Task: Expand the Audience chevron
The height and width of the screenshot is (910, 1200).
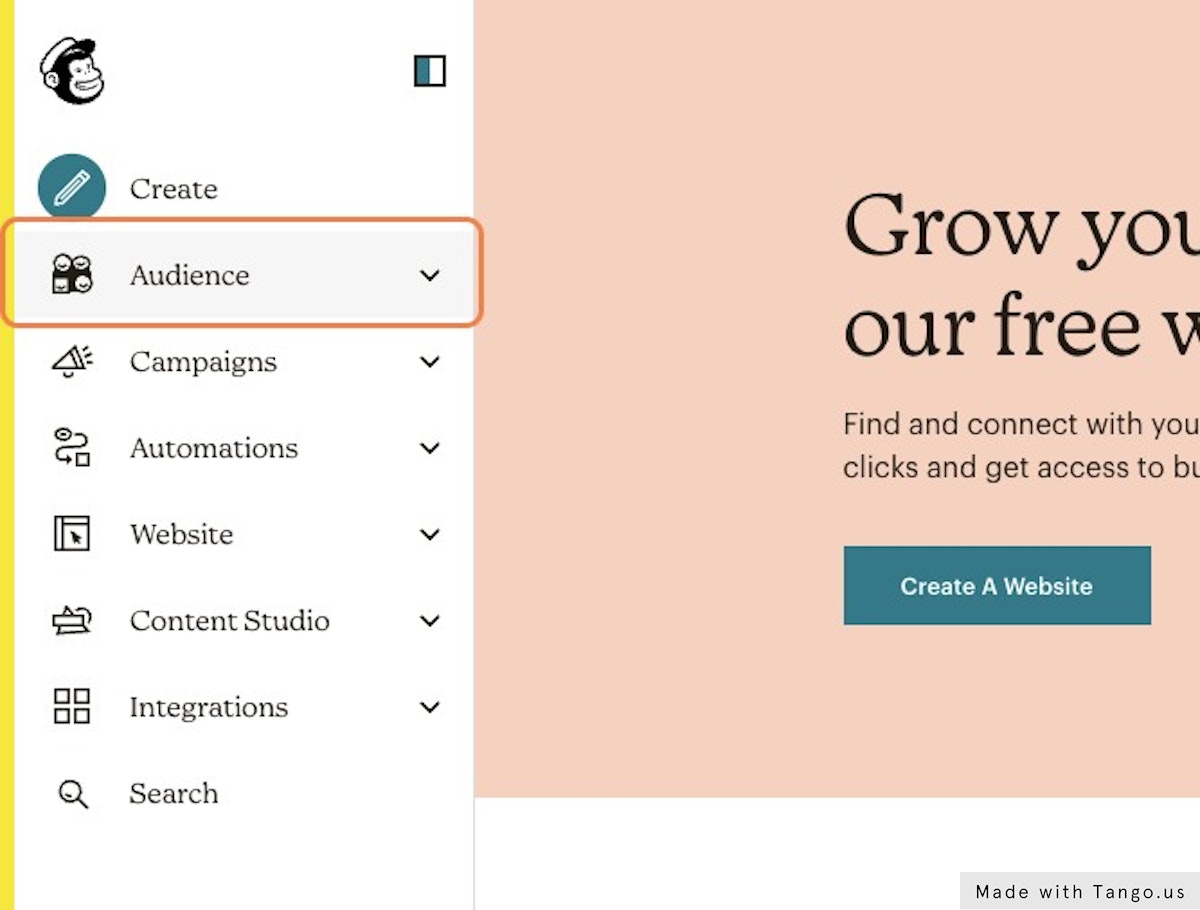Action: (430, 276)
